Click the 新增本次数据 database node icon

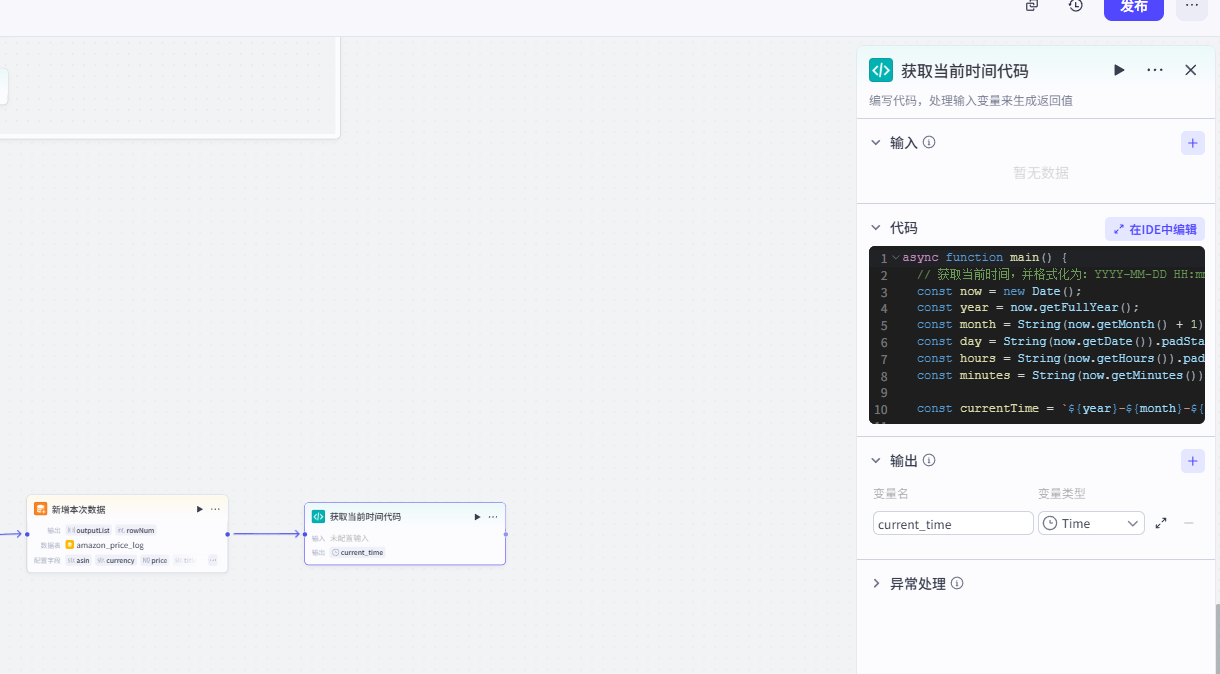click(x=41, y=509)
